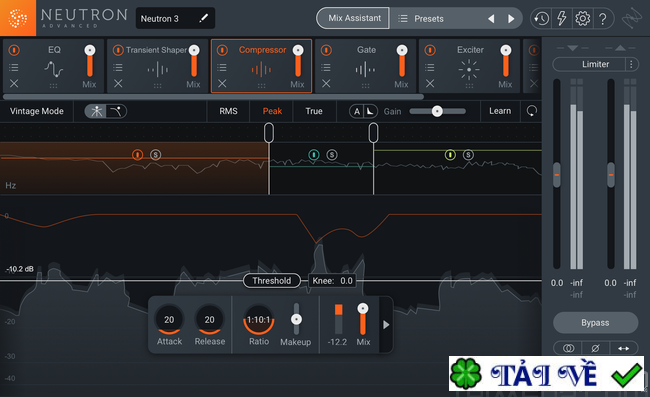Open Gate module preset list icon
This screenshot has width=650, height=397.
tap(326, 67)
